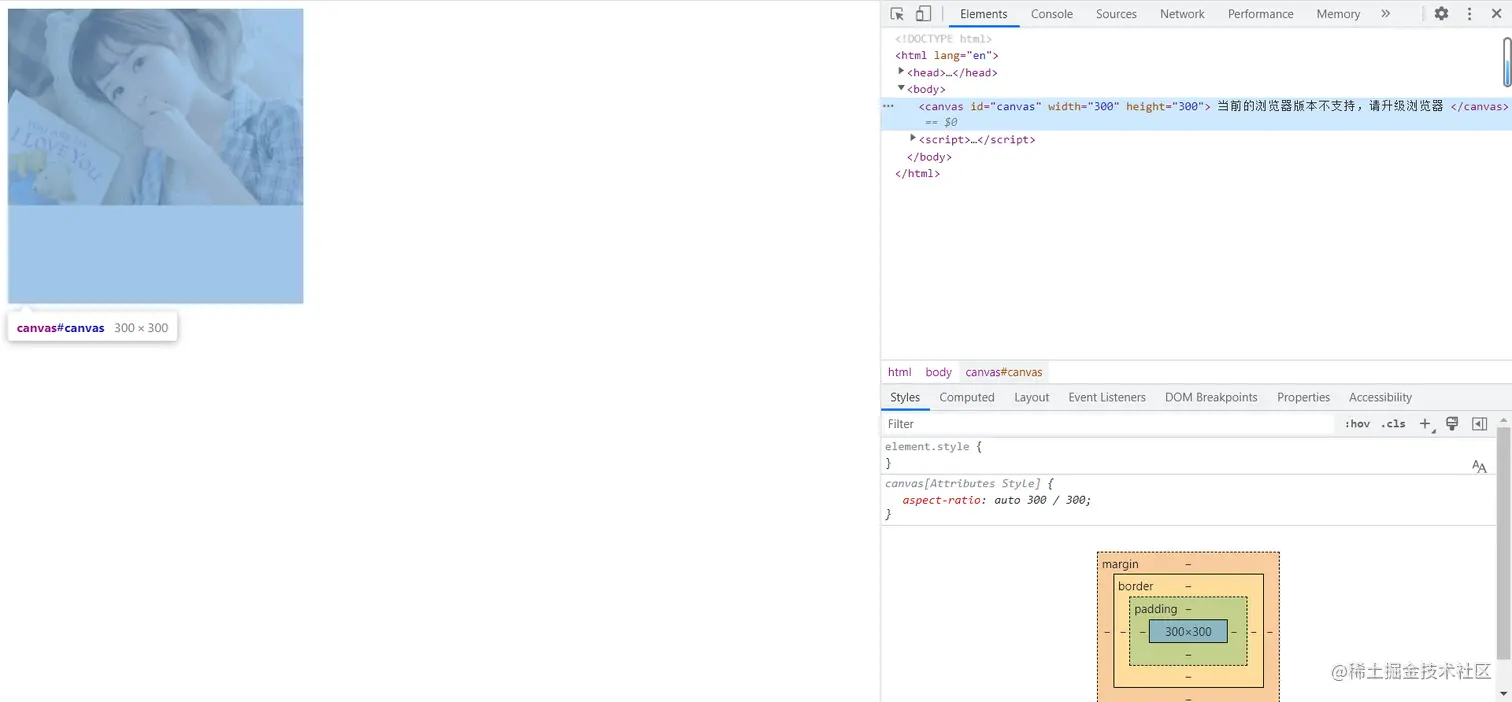Add a new style rule plus icon
The image size is (1512, 702).
[1426, 424]
